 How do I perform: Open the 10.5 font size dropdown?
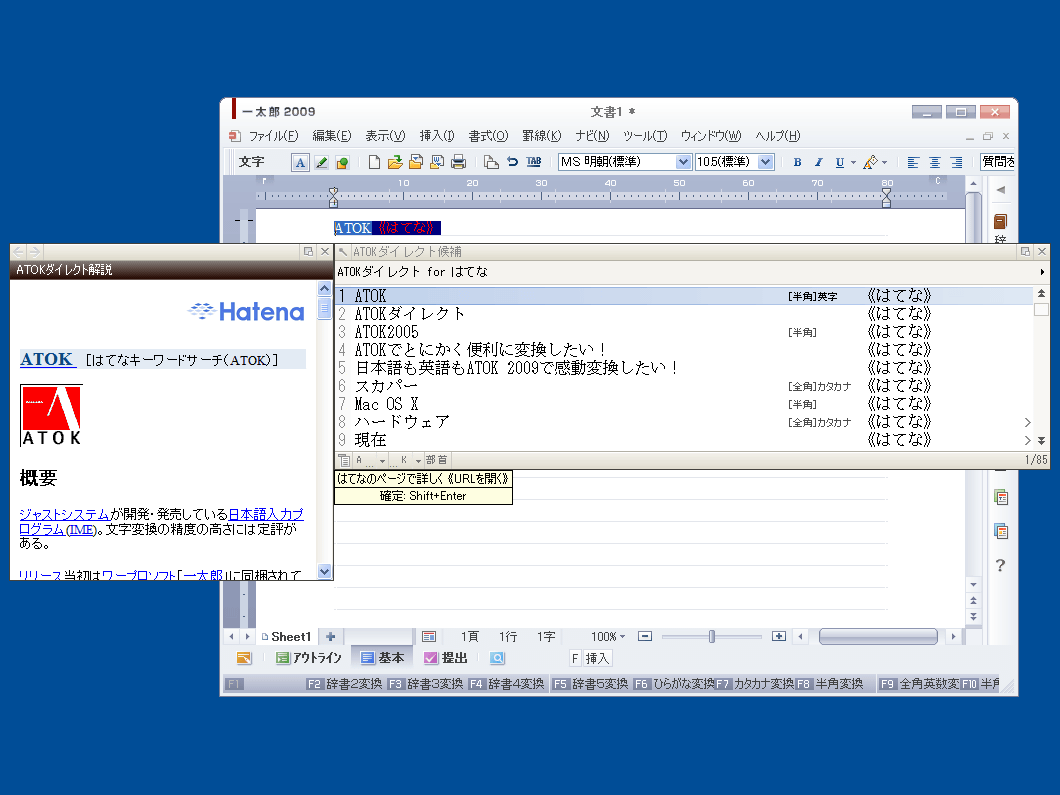tap(765, 162)
